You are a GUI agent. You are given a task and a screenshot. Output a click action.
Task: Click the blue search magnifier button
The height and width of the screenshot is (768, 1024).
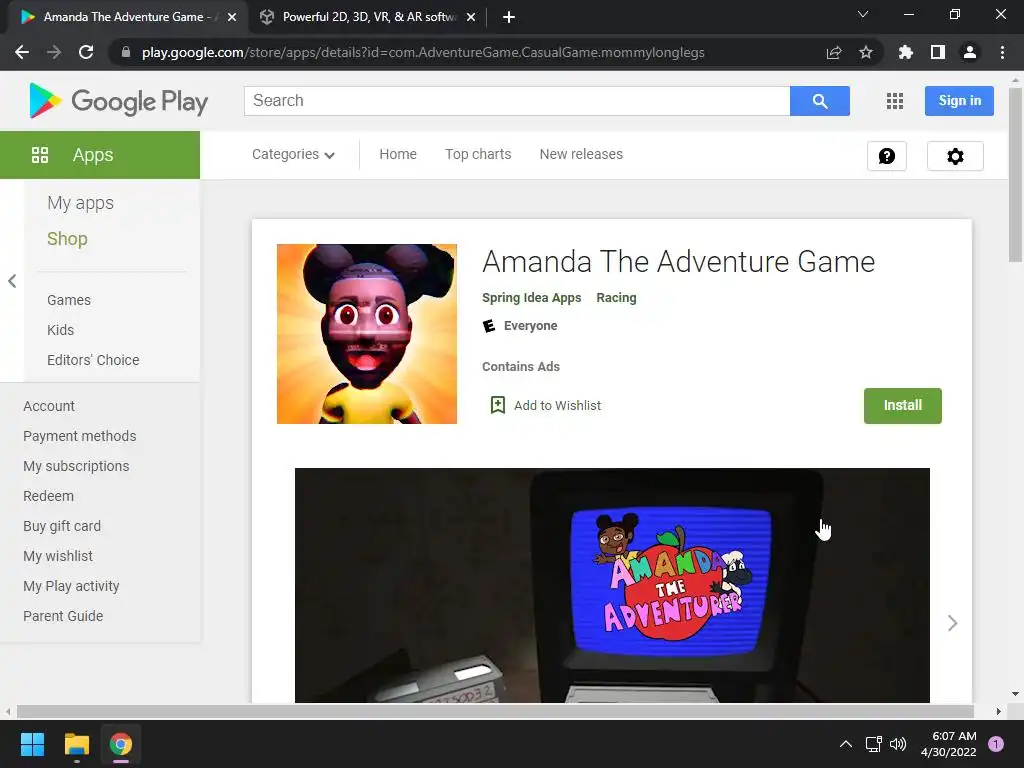pyautogui.click(x=820, y=101)
